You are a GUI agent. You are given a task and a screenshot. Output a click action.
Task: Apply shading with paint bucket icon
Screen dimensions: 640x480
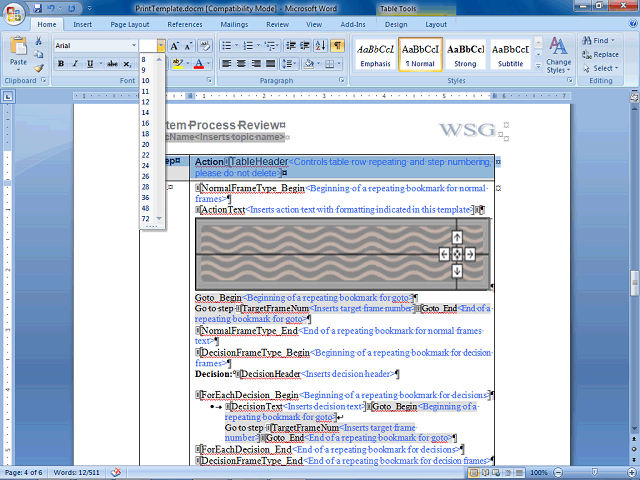pyautogui.click(x=309, y=64)
